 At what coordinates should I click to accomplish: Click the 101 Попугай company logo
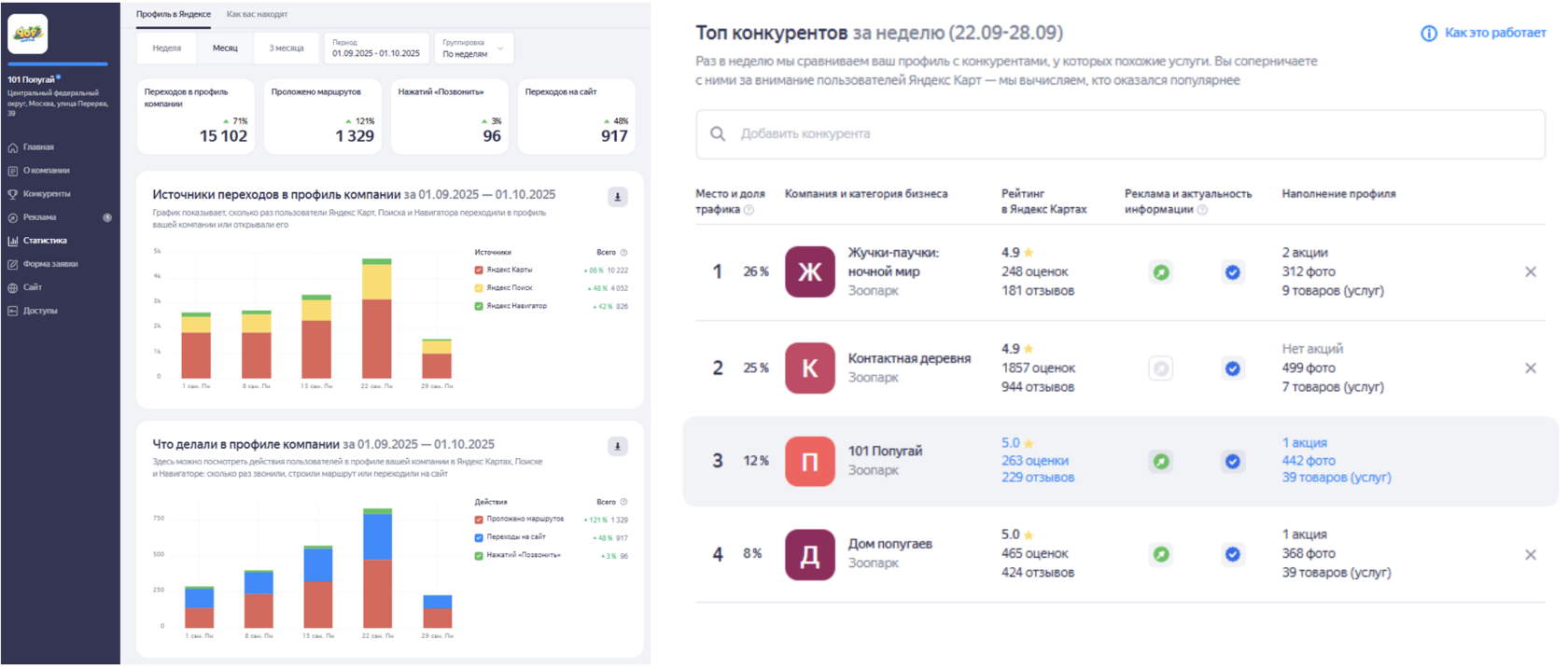coord(27,34)
